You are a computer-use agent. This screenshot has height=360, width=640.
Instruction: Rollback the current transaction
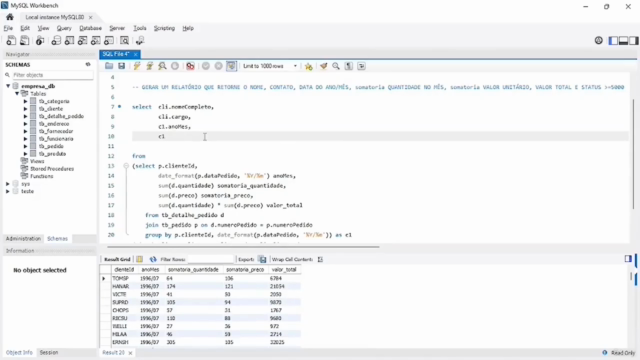tap(218, 66)
